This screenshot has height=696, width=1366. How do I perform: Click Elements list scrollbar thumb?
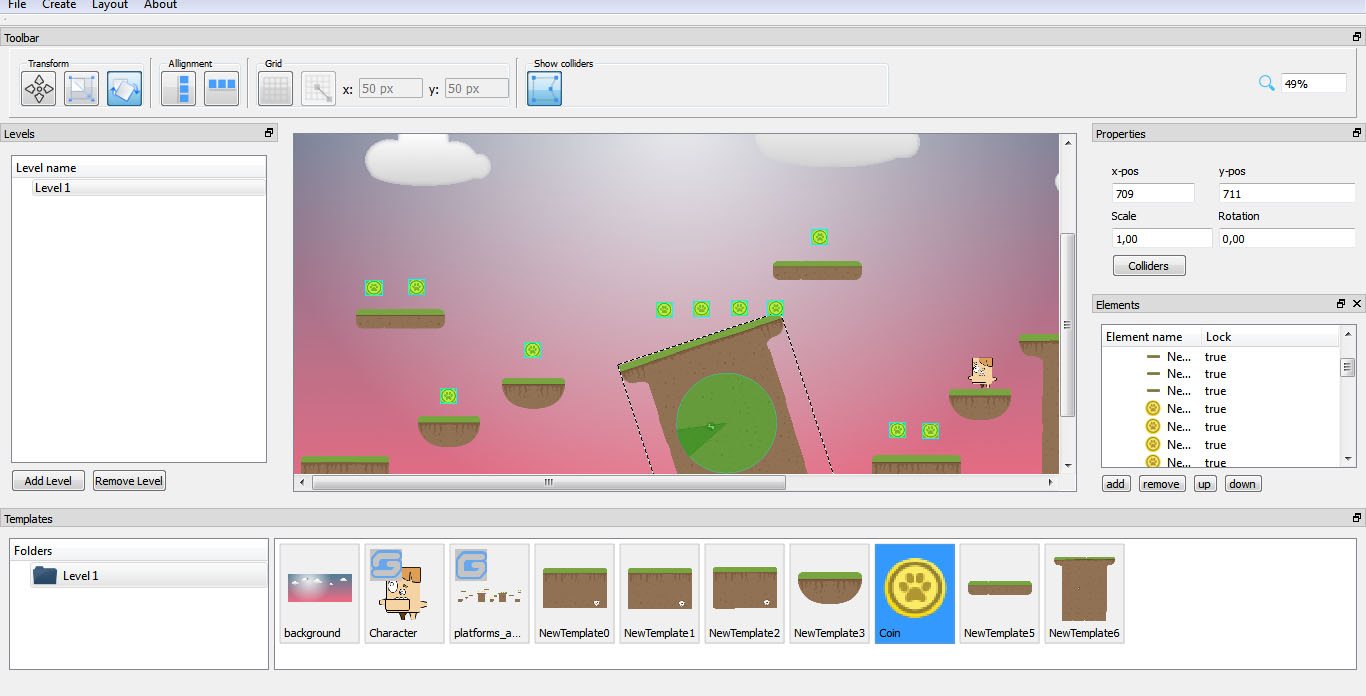click(x=1347, y=367)
